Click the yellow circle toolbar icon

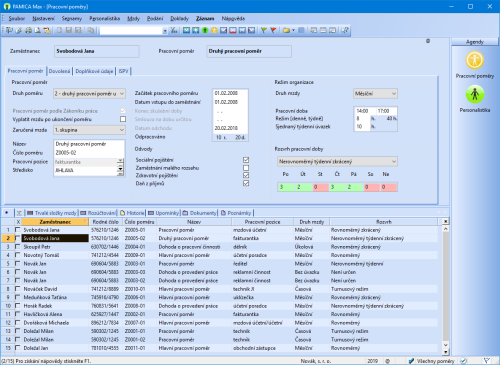pyautogui.click(x=214, y=30)
